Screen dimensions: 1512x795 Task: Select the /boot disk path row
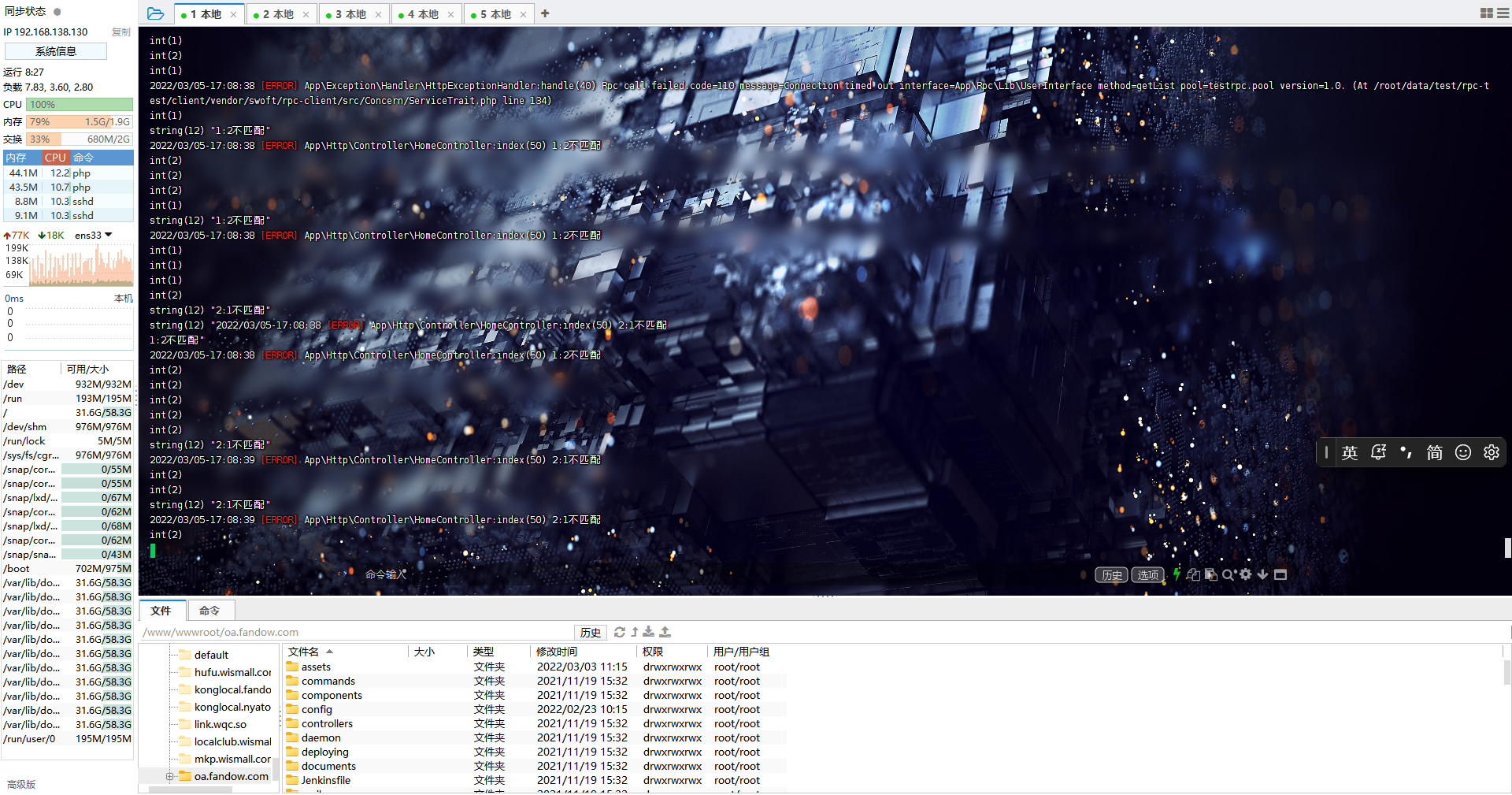coord(67,568)
